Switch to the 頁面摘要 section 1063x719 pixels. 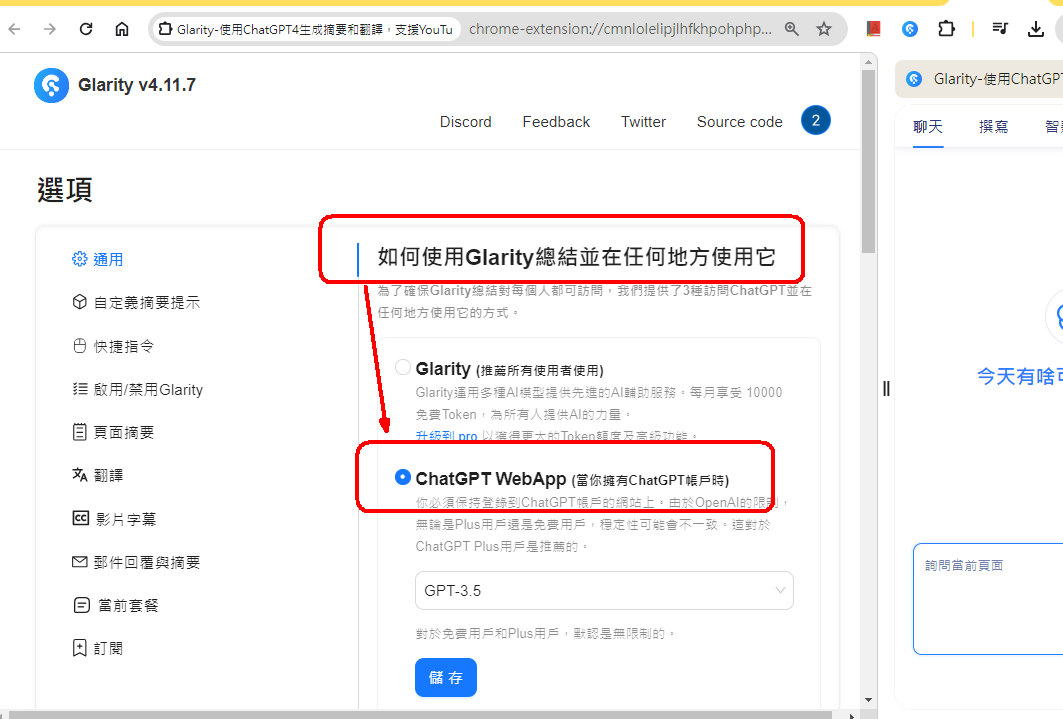point(113,432)
